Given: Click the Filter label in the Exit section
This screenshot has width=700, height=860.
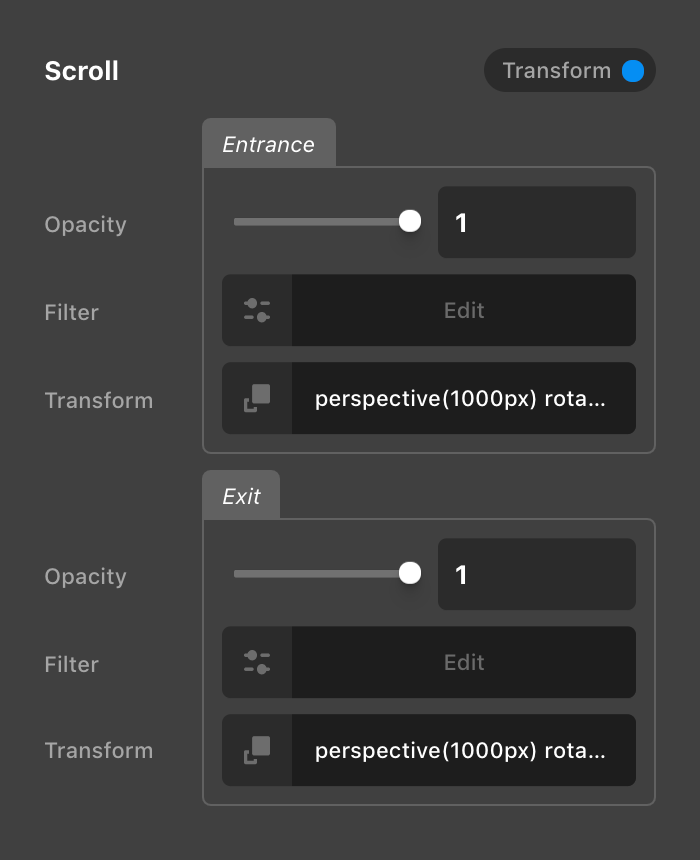Looking at the screenshot, I should click(x=72, y=664).
